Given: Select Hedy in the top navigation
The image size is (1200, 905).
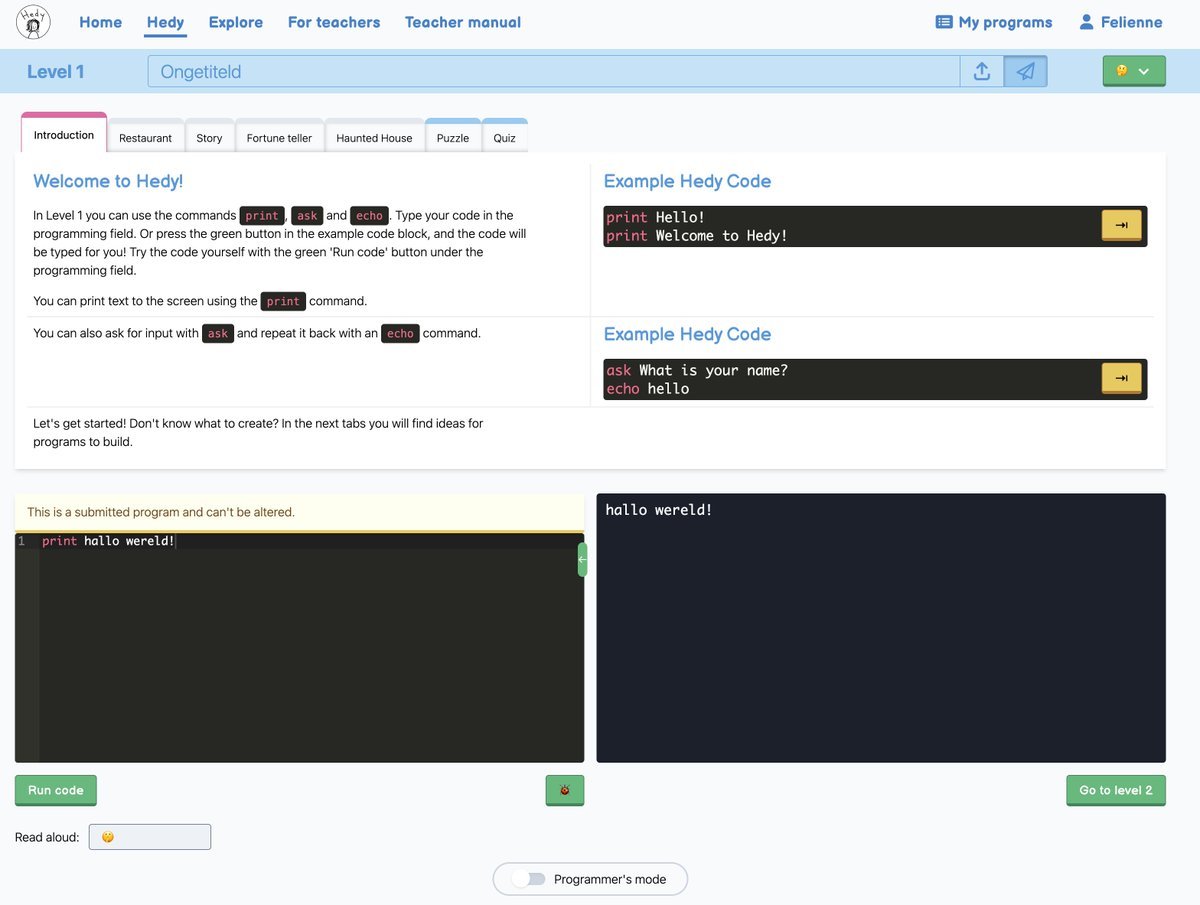Looking at the screenshot, I should click(x=165, y=22).
